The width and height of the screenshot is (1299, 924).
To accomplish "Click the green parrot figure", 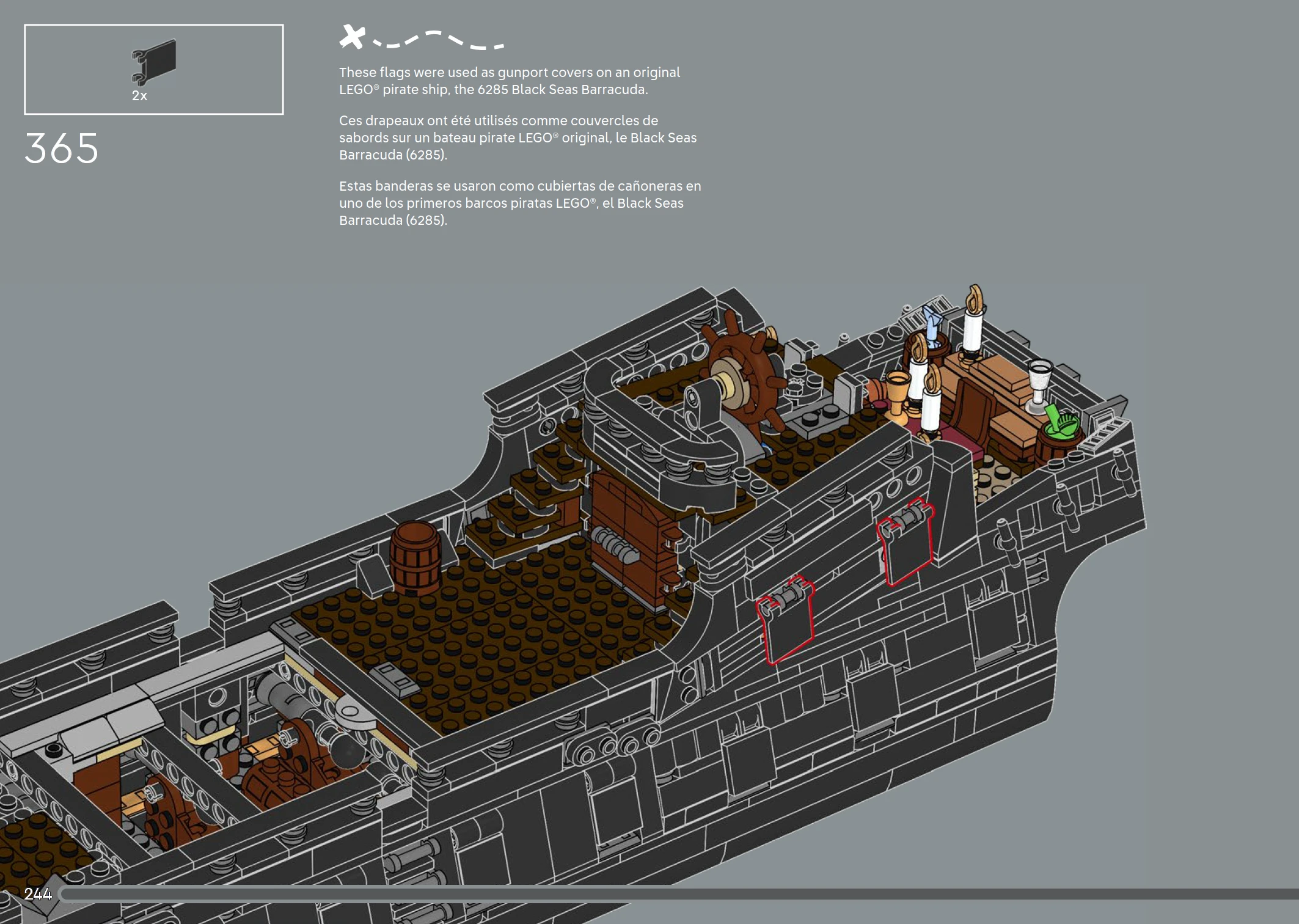I will point(1062,422).
